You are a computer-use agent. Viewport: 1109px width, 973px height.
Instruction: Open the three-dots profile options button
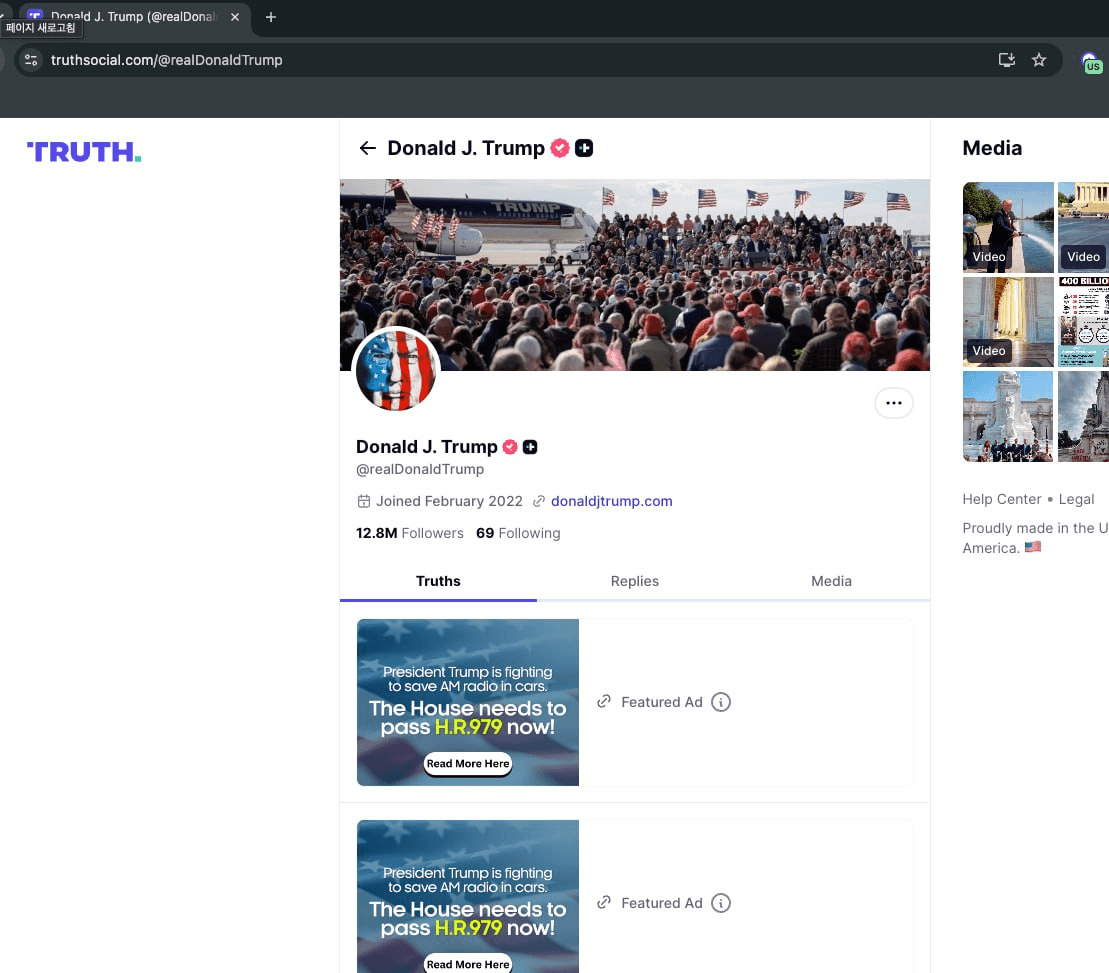point(893,403)
